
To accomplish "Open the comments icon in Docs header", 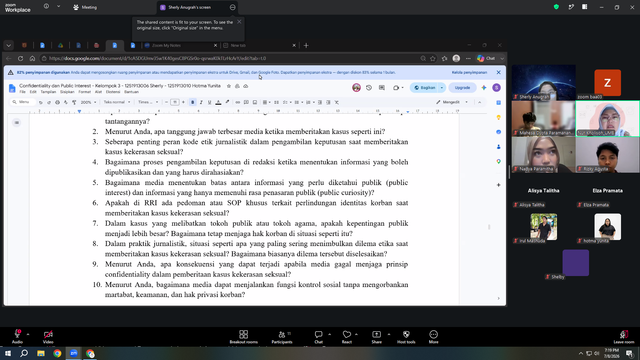I will [x=382, y=88].
